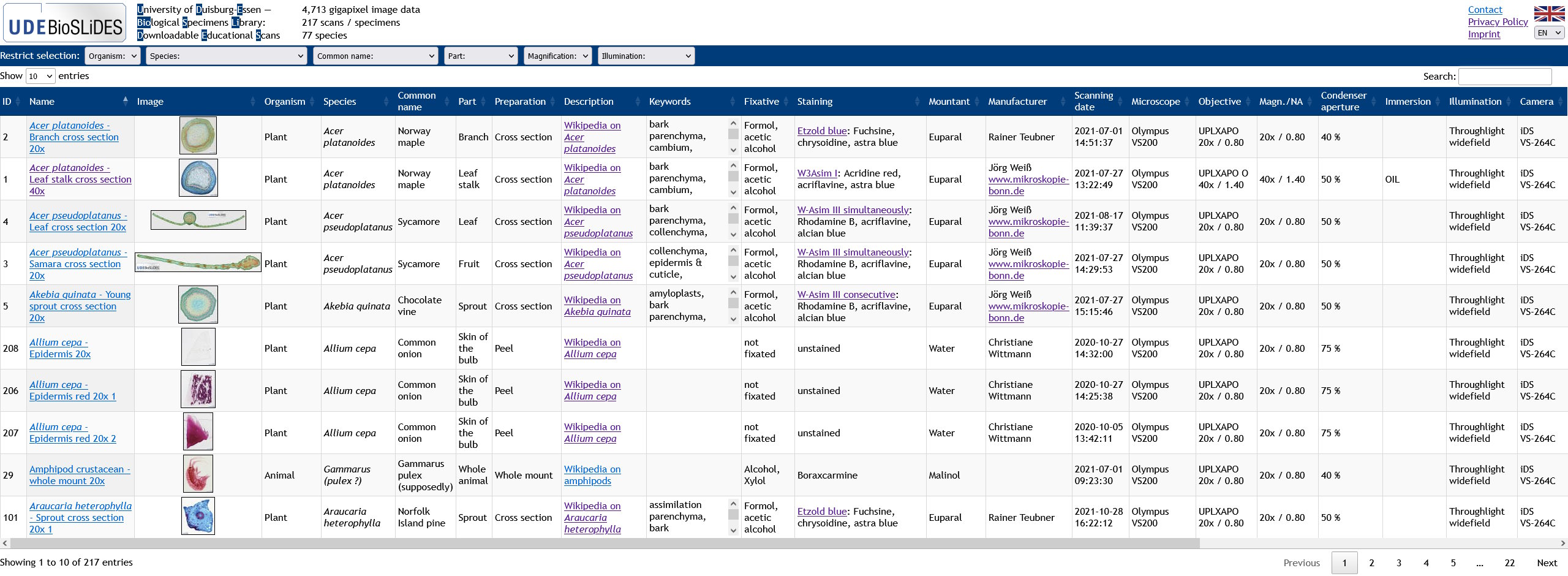Click the UDE BioSlides logo
This screenshot has height=576, width=1568.
click(x=65, y=23)
